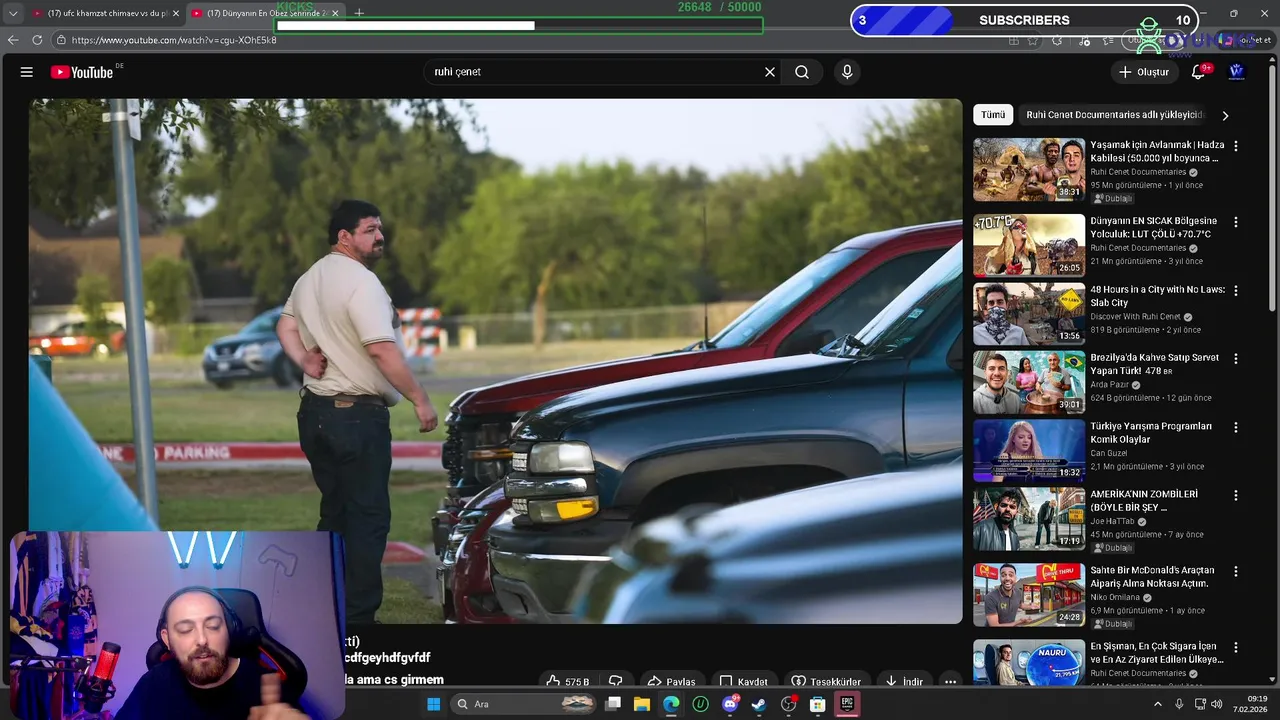Image resolution: width=1280 pixels, height=720 pixels.
Task: Click the browser address bar URL
Action: 174,40
